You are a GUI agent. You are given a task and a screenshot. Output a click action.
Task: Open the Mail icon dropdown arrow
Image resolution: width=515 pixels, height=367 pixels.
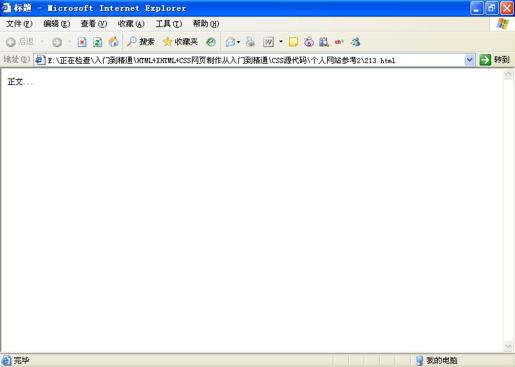pos(238,42)
